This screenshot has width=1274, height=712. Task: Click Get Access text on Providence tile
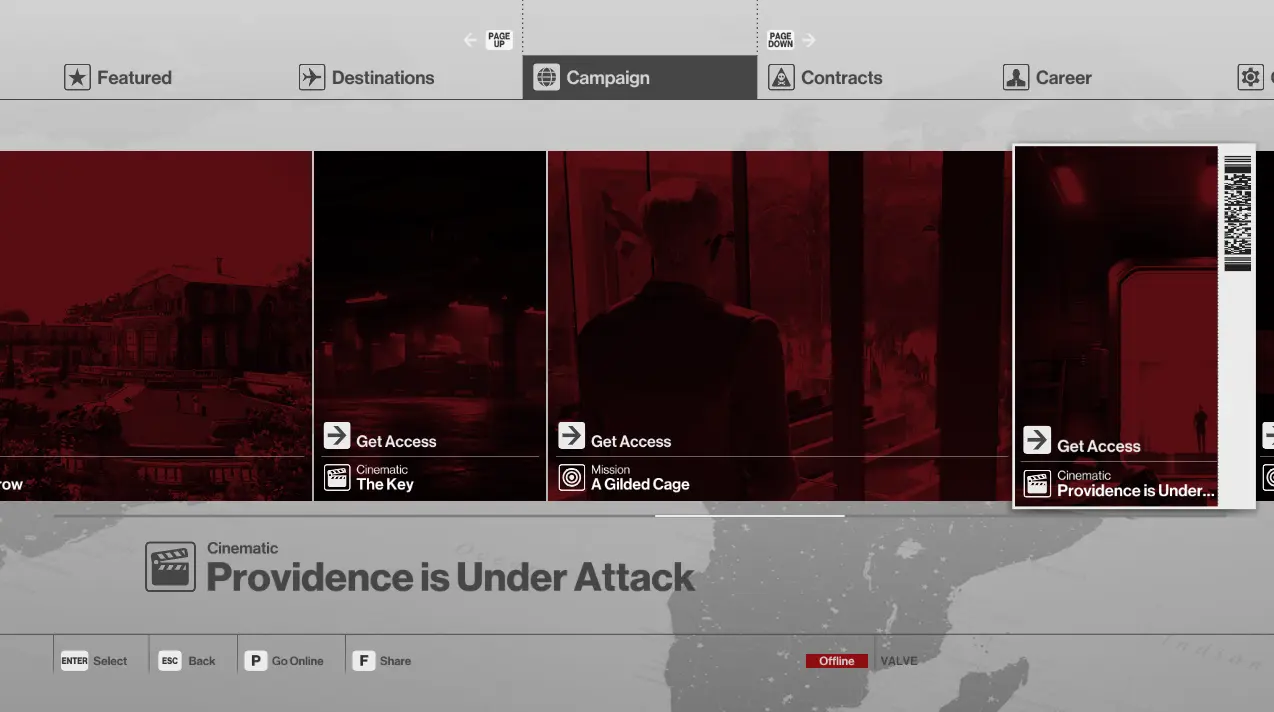[x=1098, y=446]
